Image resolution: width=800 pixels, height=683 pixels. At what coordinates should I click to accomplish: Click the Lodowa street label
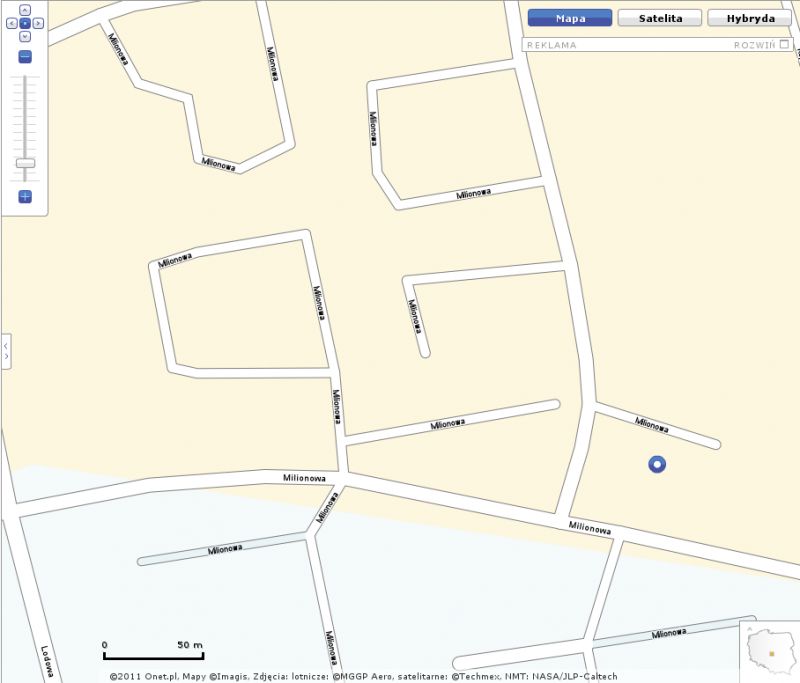[x=47, y=662]
